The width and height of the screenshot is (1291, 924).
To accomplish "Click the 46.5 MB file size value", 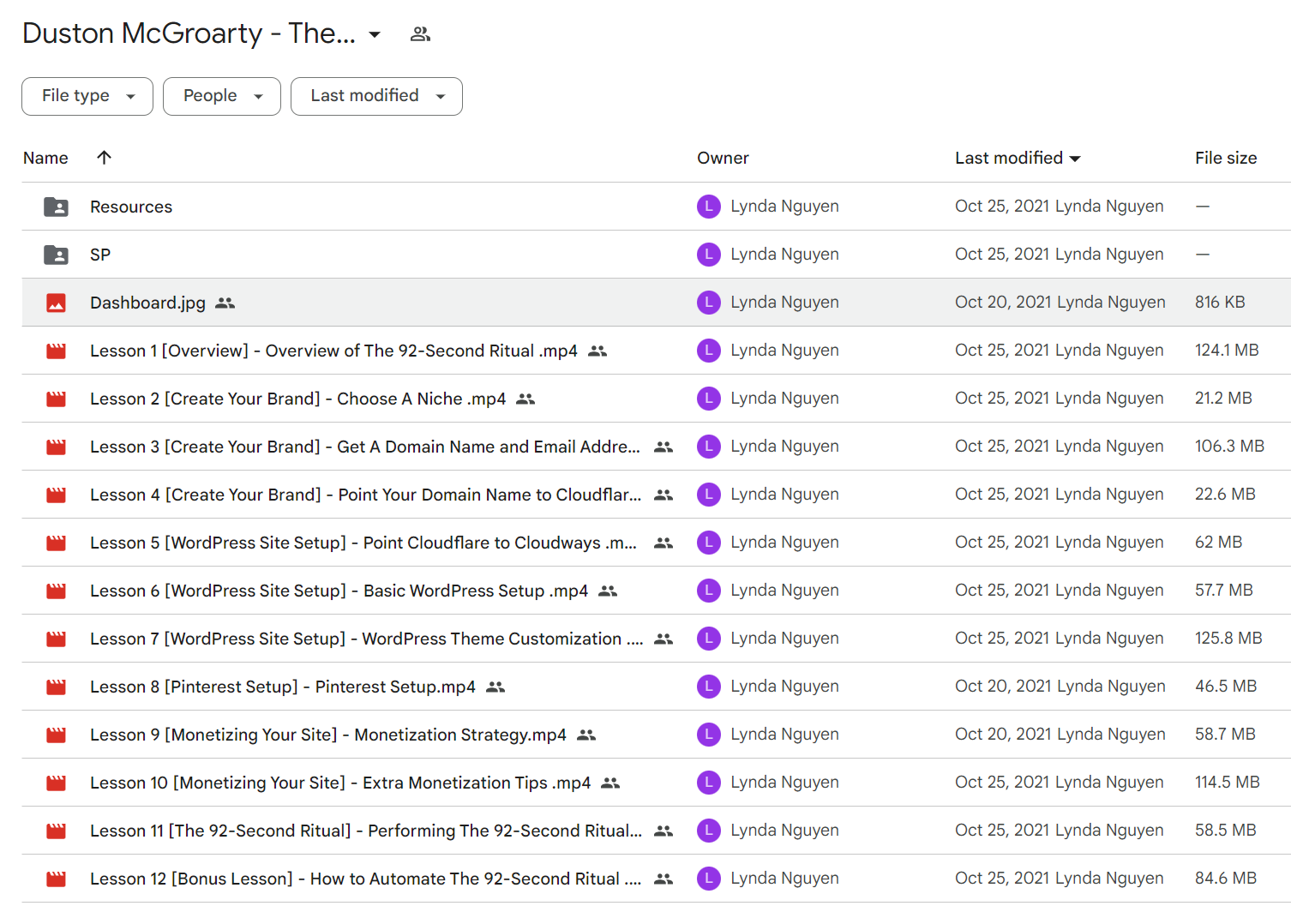I will coord(1226,687).
